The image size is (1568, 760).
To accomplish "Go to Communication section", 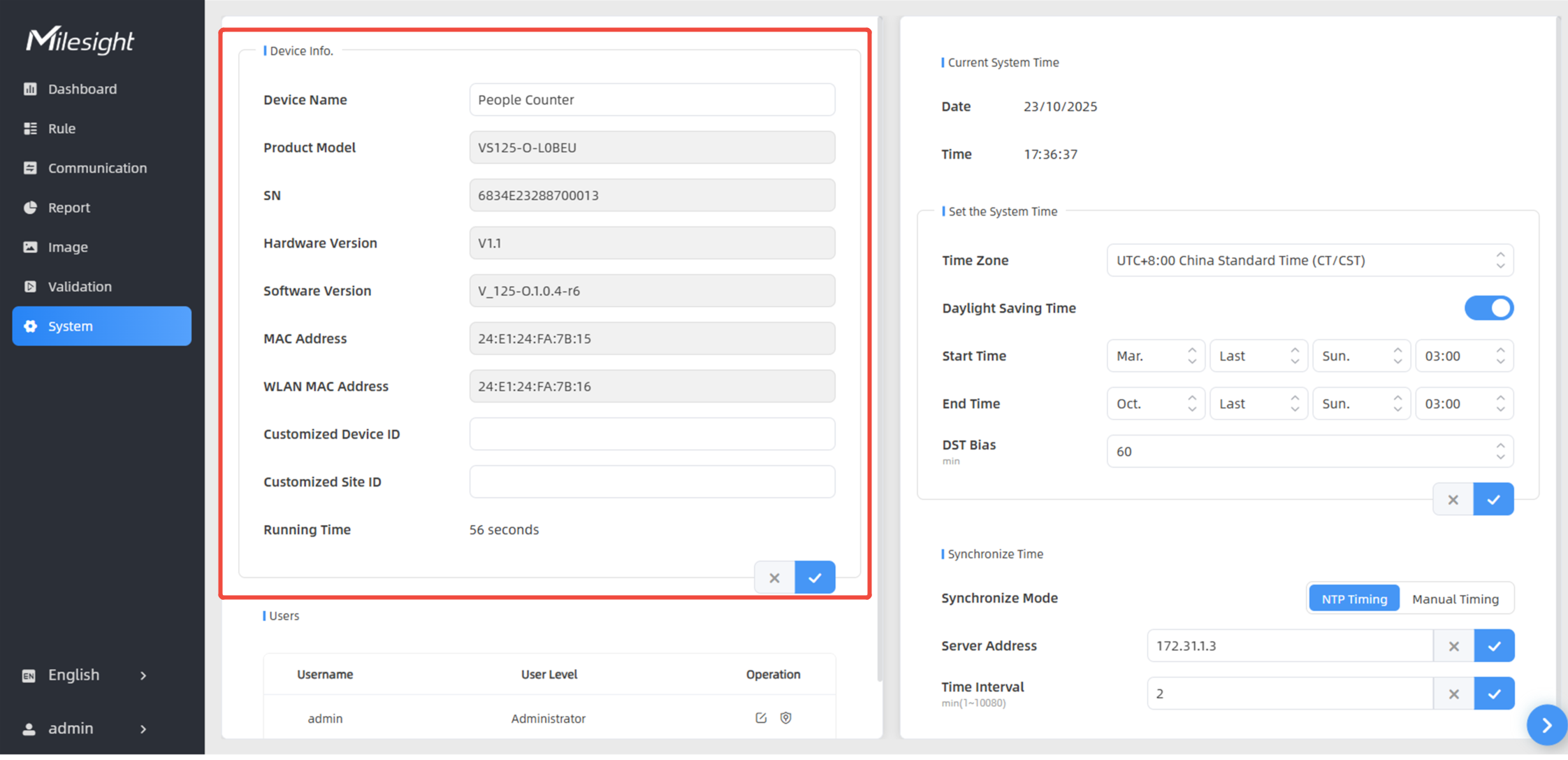I will pyautogui.click(x=97, y=168).
